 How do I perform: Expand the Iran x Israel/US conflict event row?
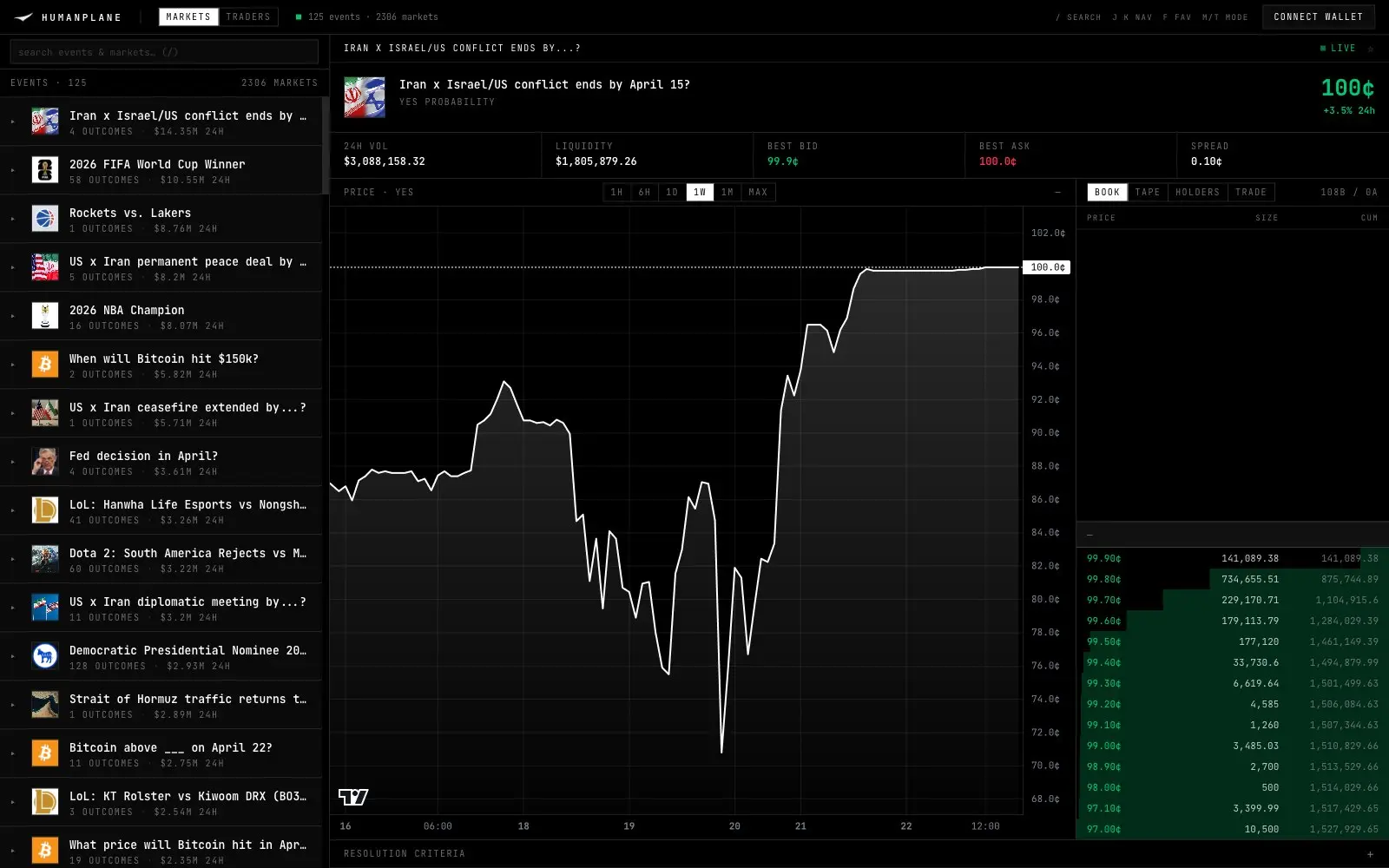pos(13,122)
